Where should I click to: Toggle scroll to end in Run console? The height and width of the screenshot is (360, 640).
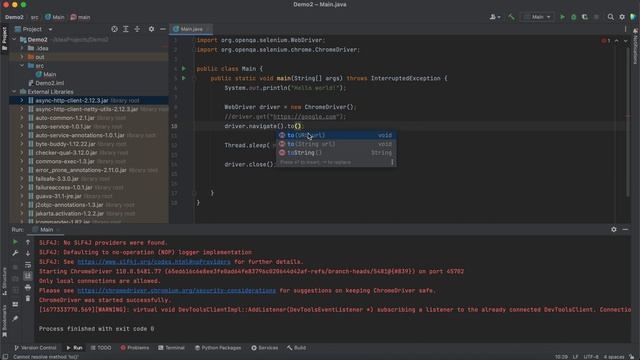pos(28,276)
